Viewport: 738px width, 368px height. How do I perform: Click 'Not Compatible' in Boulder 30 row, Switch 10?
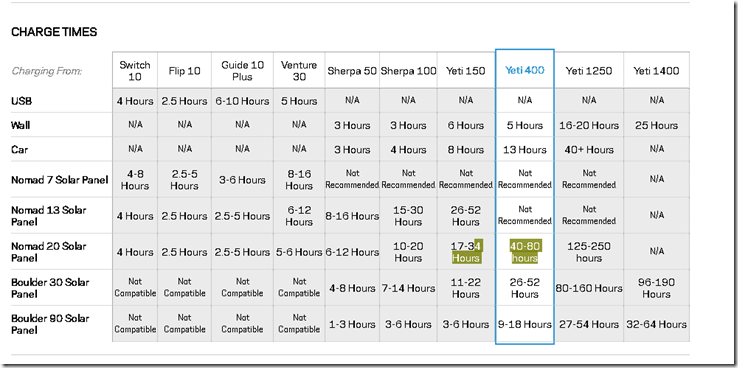(135, 287)
